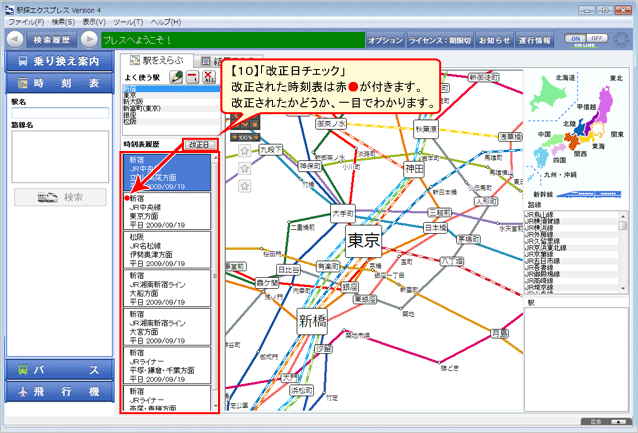Click the red minus remove-station icon
This screenshot has height=433, width=638.
coord(192,77)
